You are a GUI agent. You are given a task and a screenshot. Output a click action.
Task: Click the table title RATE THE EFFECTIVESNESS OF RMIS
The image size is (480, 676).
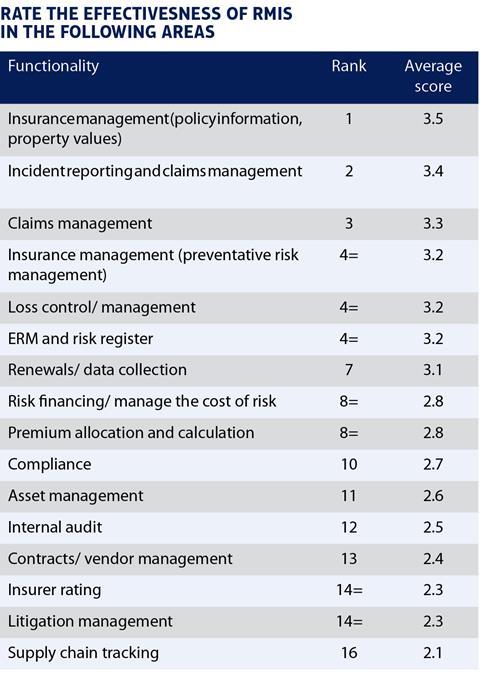click(x=146, y=14)
